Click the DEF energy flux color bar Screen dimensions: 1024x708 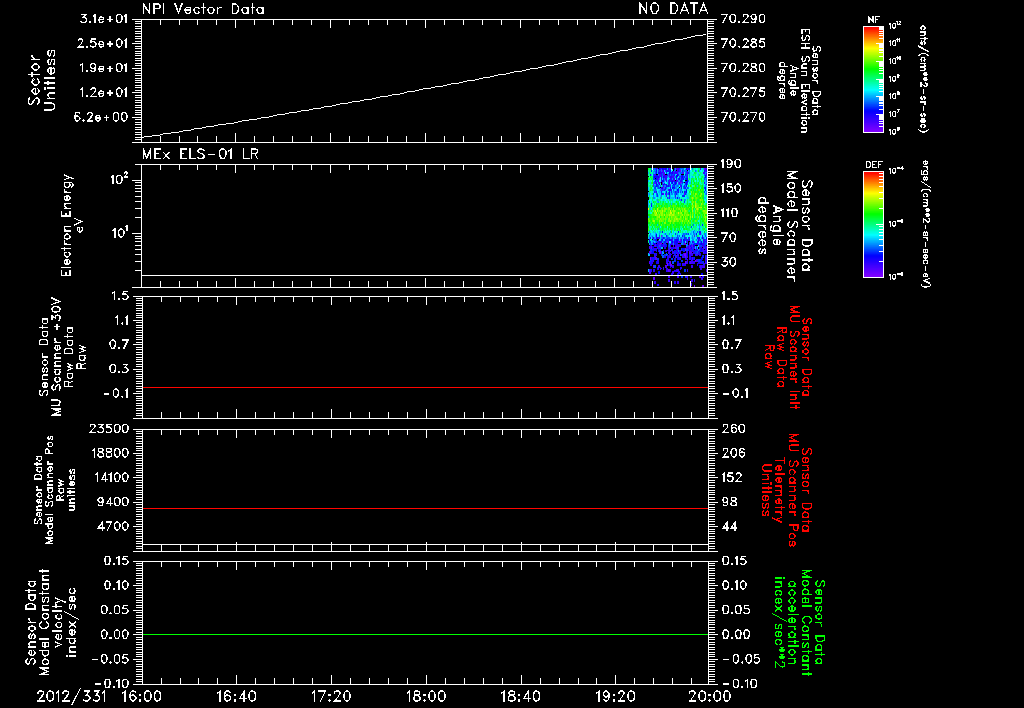point(874,224)
